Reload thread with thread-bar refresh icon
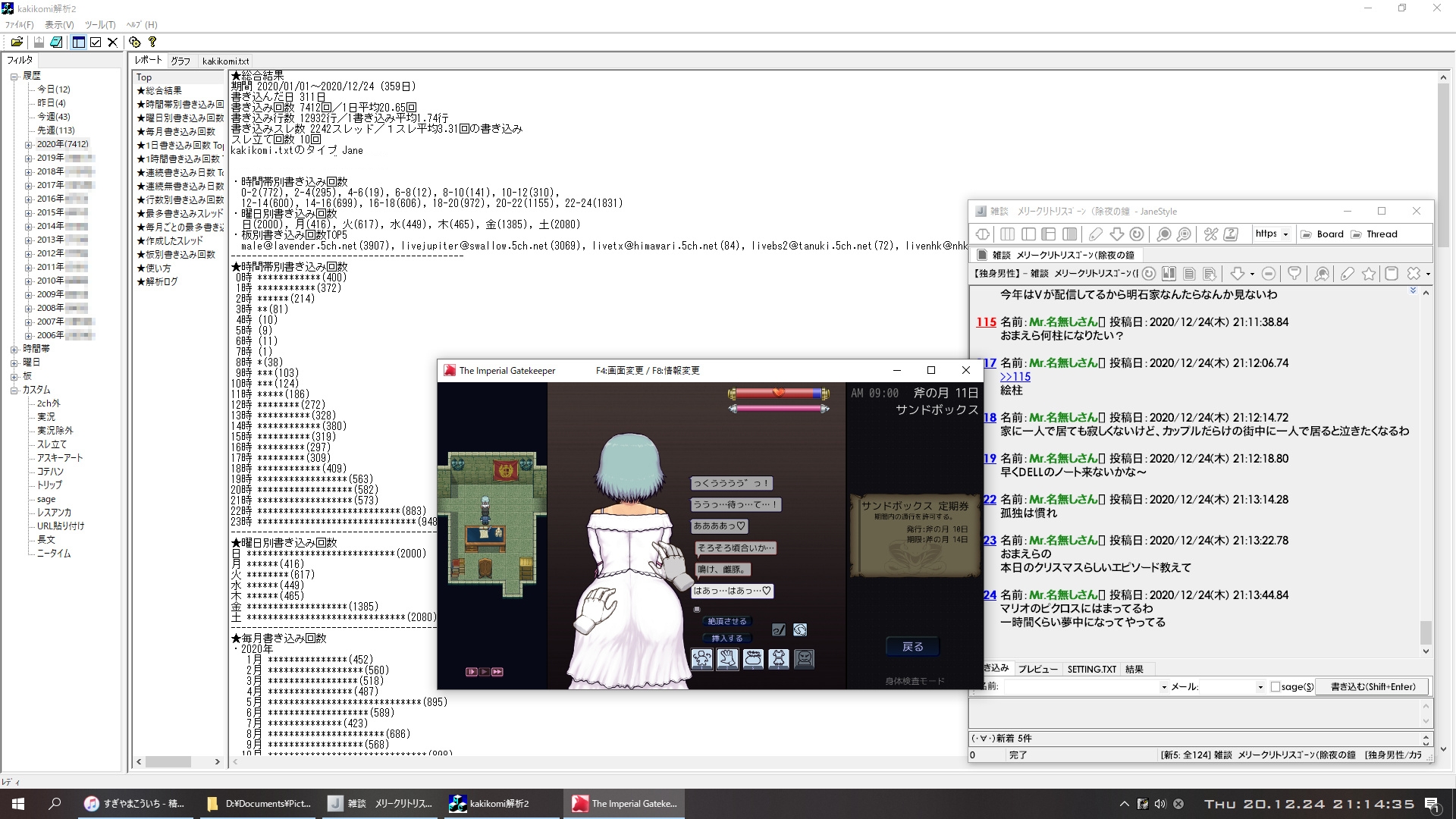Viewport: 1456px width, 819px height. point(1149,274)
